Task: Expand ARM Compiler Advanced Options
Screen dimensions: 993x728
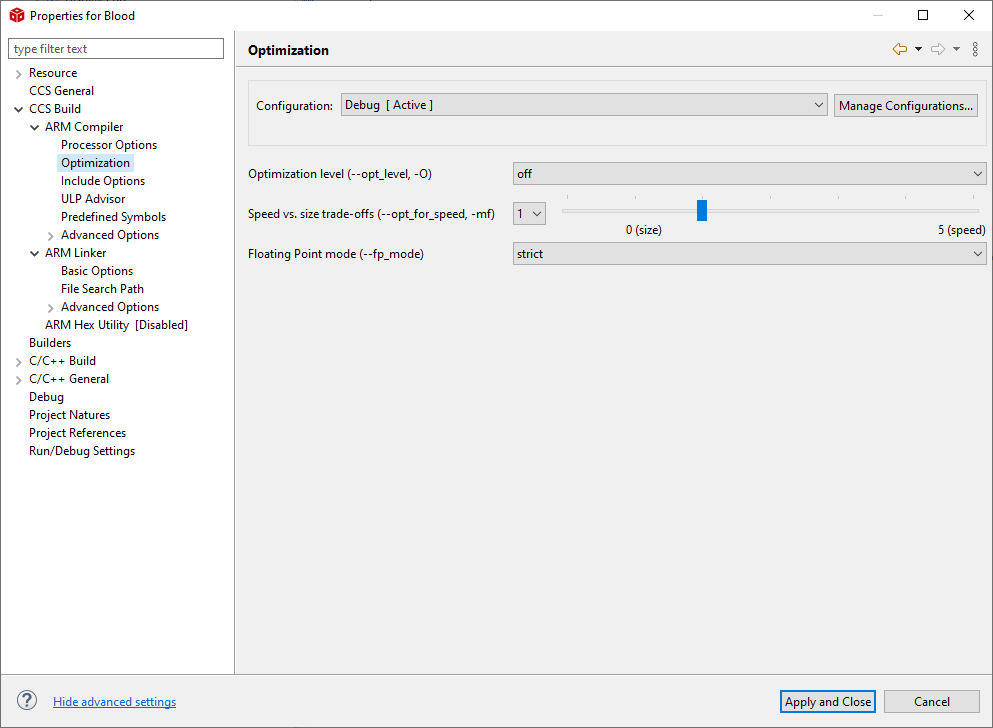Action: click(51, 235)
